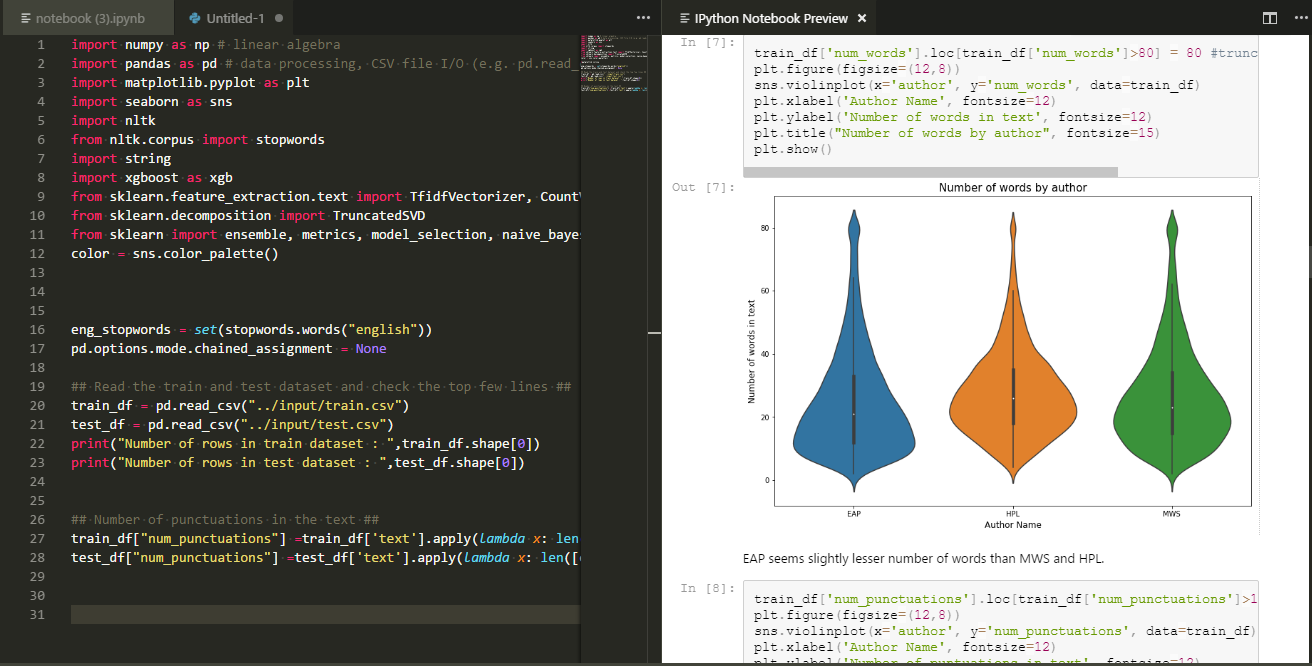Click the document icon on the IPython Notebook Preview tab

[x=683, y=17]
